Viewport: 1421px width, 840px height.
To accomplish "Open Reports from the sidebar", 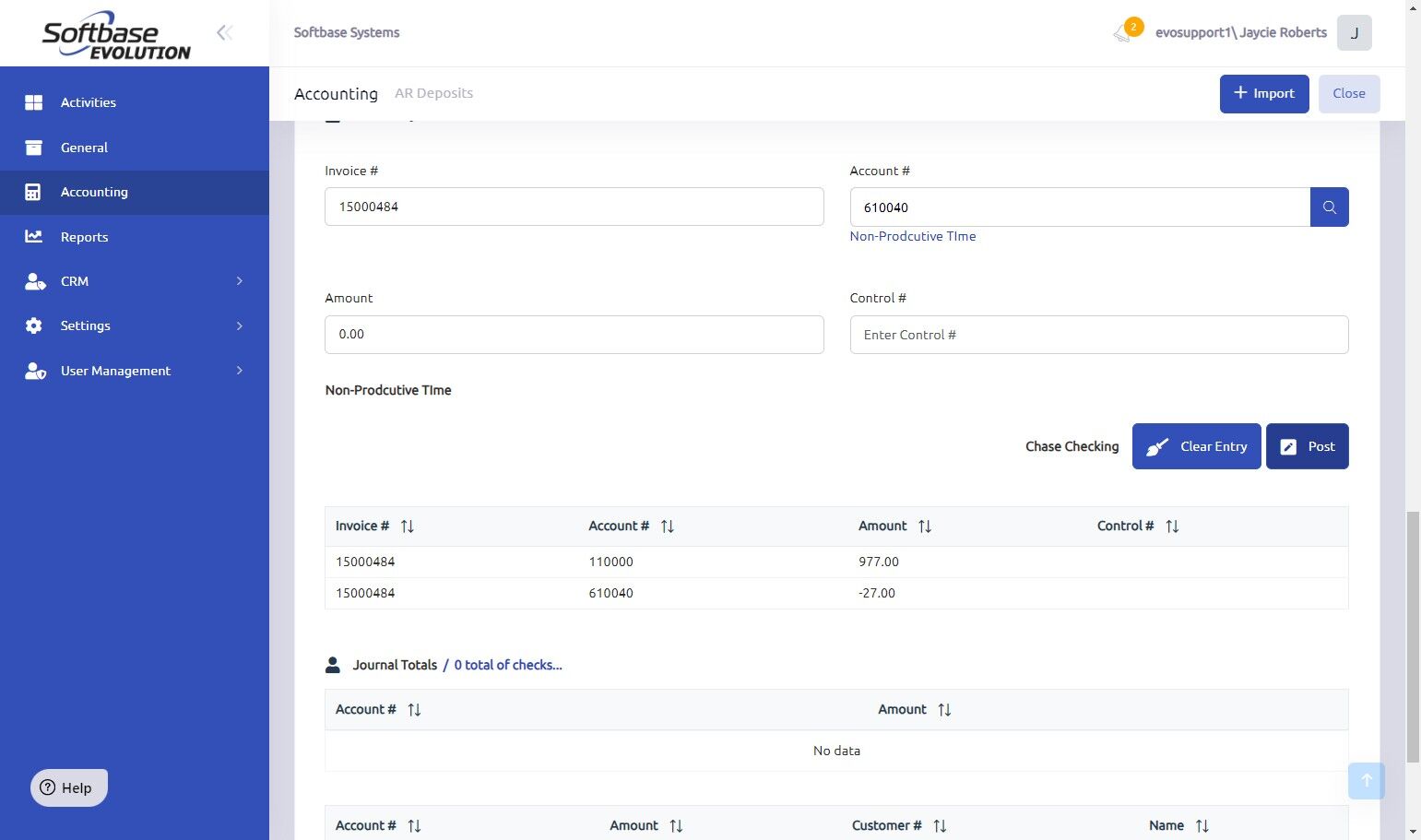I will click(x=84, y=237).
